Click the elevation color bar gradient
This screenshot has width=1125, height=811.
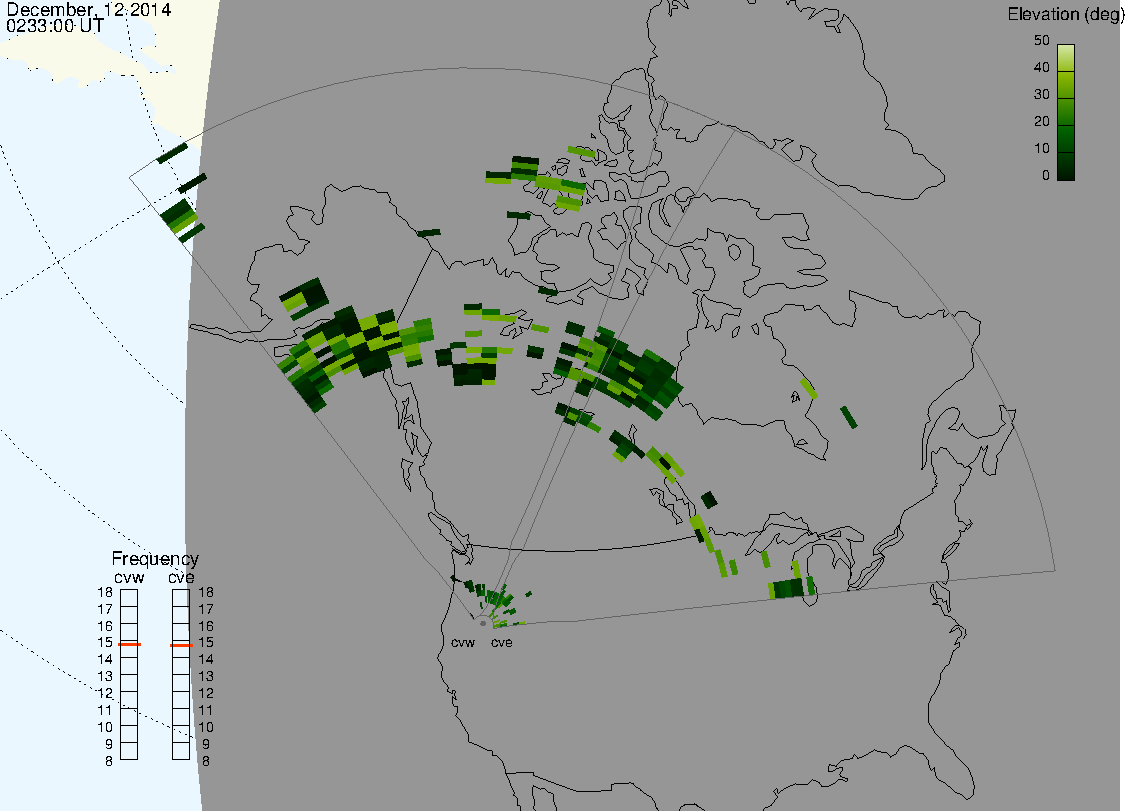pos(1066,113)
